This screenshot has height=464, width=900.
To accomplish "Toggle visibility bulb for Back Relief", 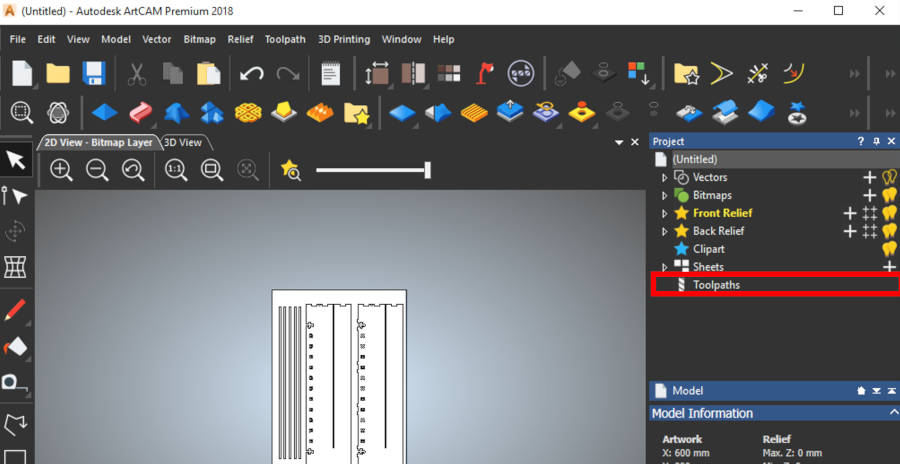I will [x=890, y=231].
